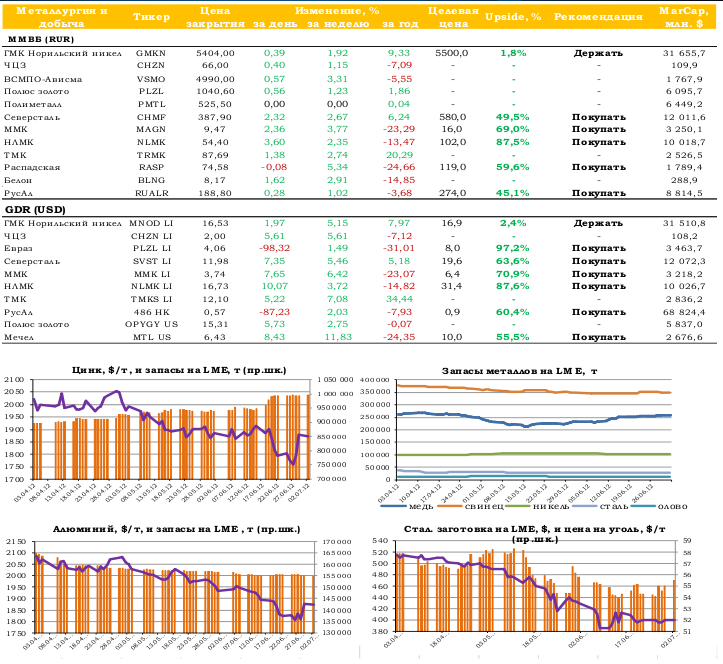Click the 11,83 weekly change
The height and width of the screenshot is (664, 723).
click(x=338, y=337)
